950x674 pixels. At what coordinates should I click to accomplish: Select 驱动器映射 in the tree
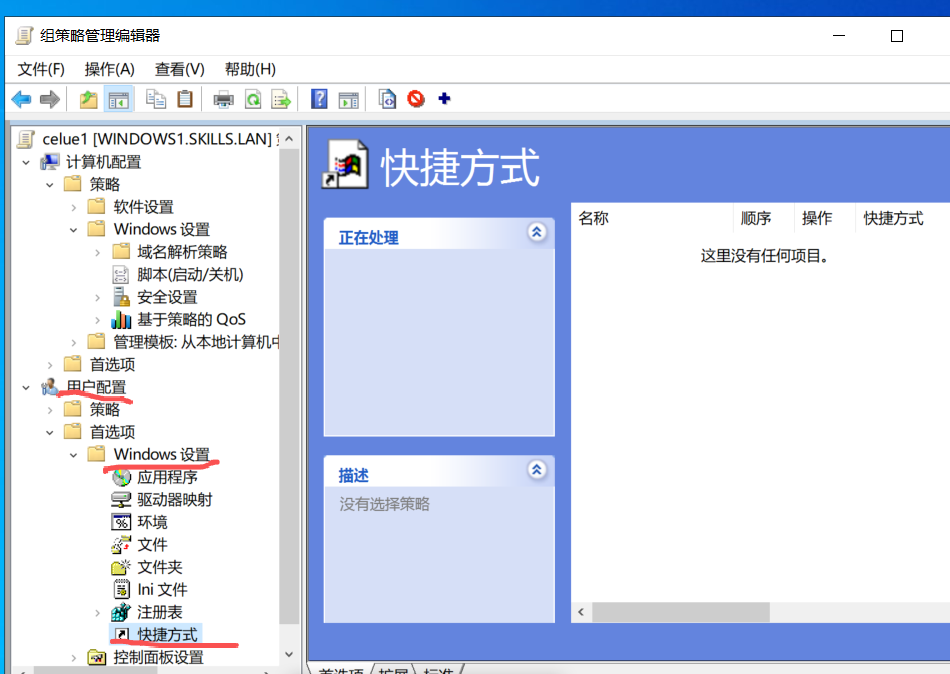(x=174, y=499)
